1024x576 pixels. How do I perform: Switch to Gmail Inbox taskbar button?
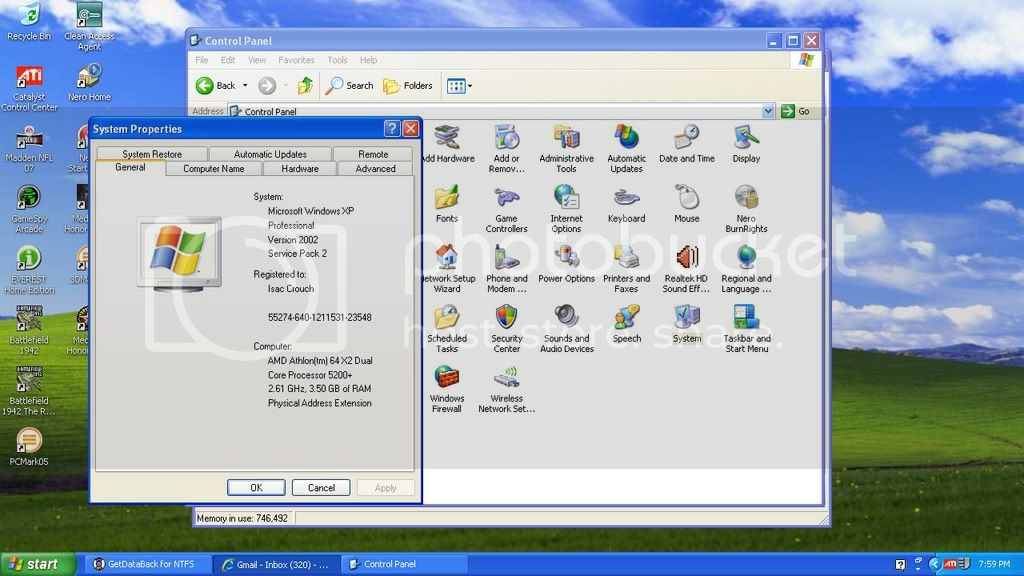coord(278,564)
